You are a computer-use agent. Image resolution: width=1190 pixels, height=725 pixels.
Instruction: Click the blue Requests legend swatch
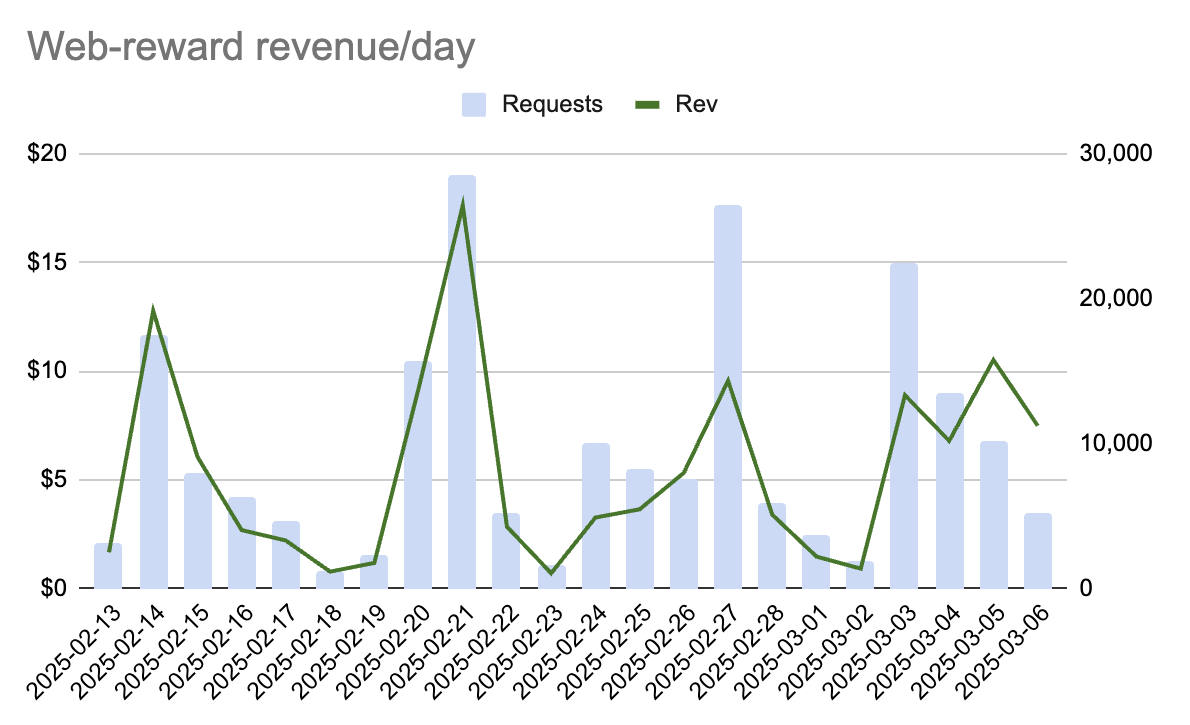(x=473, y=105)
